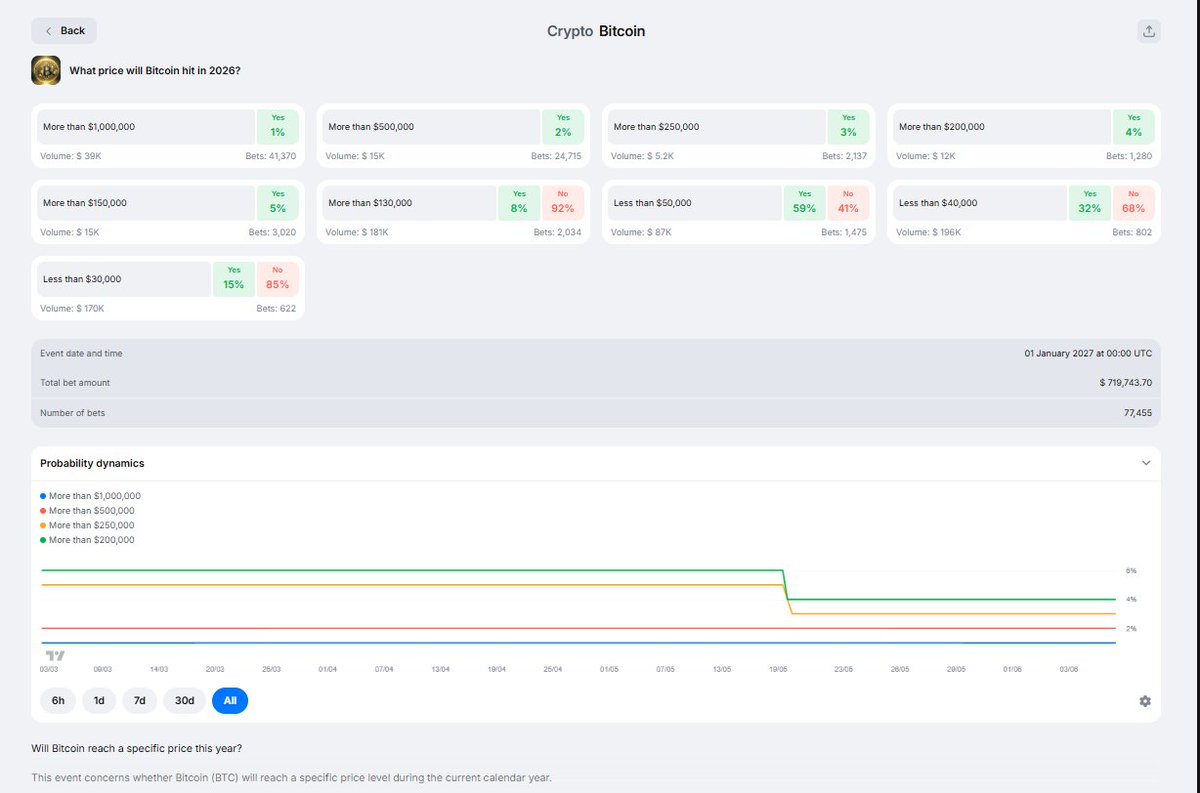Bet No 68% on Less than $40,000
The width and height of the screenshot is (1200, 793).
click(1134, 203)
